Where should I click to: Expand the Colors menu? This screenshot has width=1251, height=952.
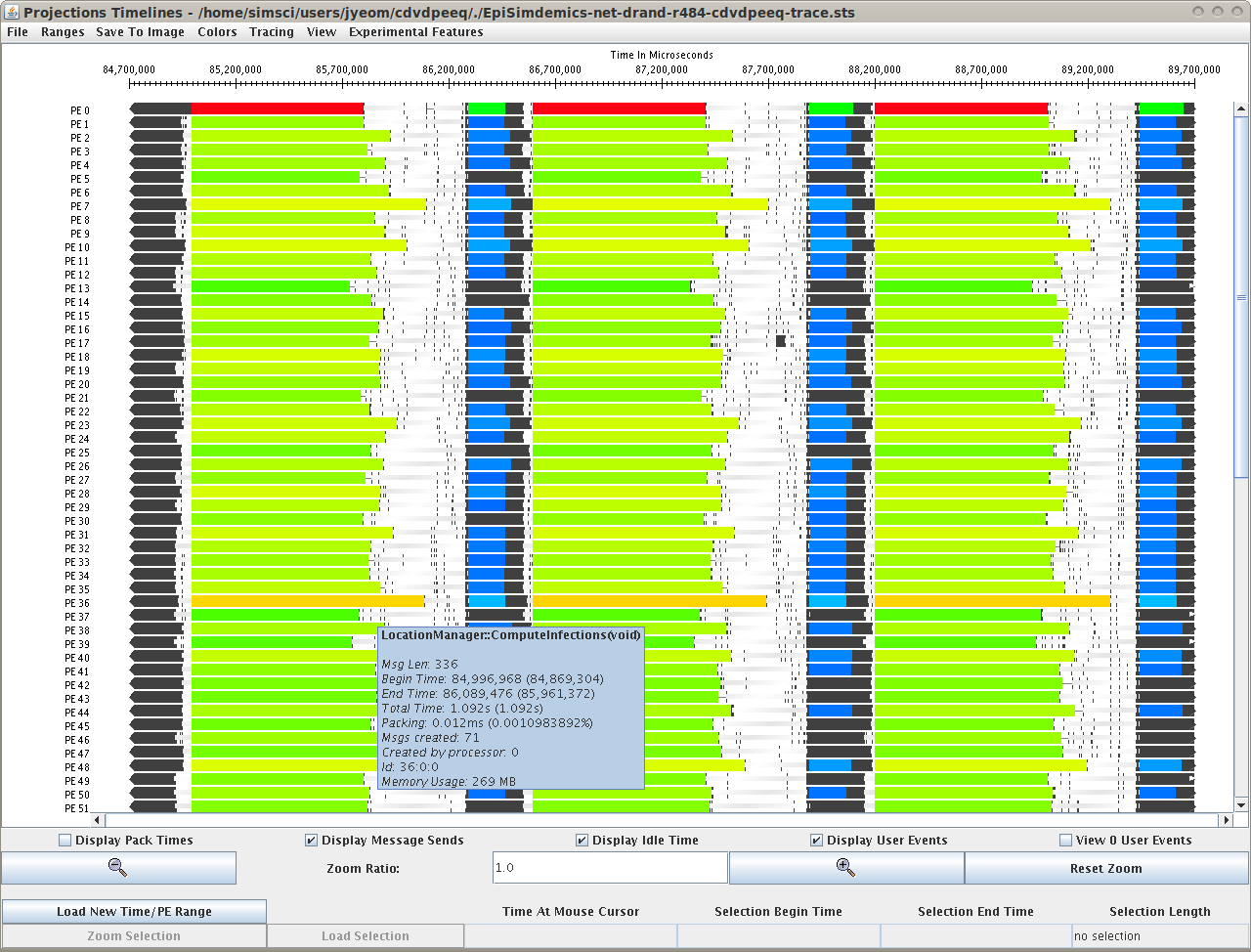click(x=217, y=32)
